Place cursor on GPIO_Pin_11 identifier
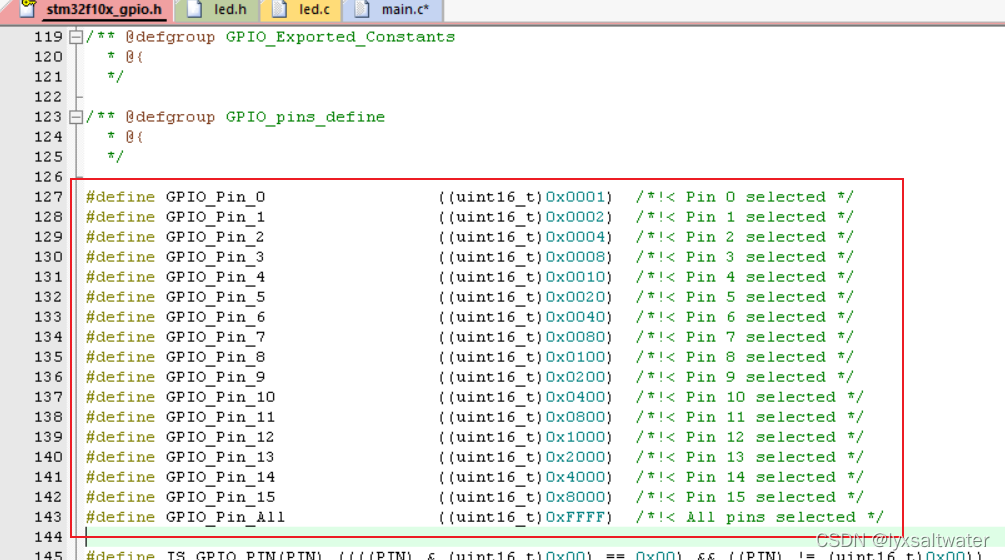1005x560 pixels. pyautogui.click(x=220, y=417)
